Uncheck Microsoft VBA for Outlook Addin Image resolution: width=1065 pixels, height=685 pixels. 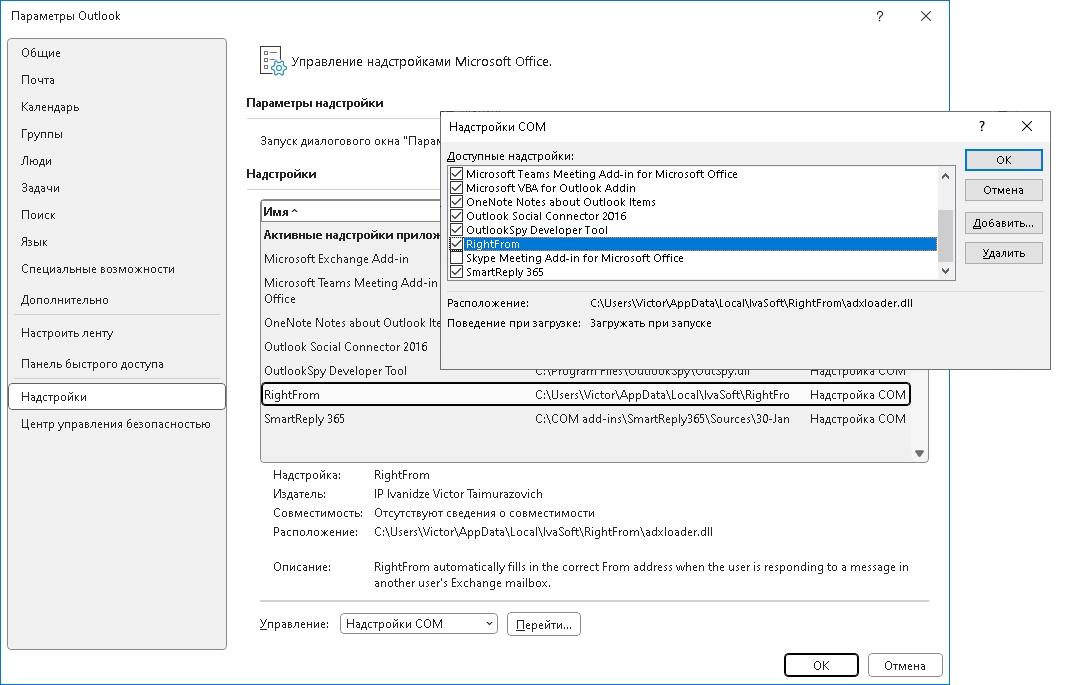456,188
